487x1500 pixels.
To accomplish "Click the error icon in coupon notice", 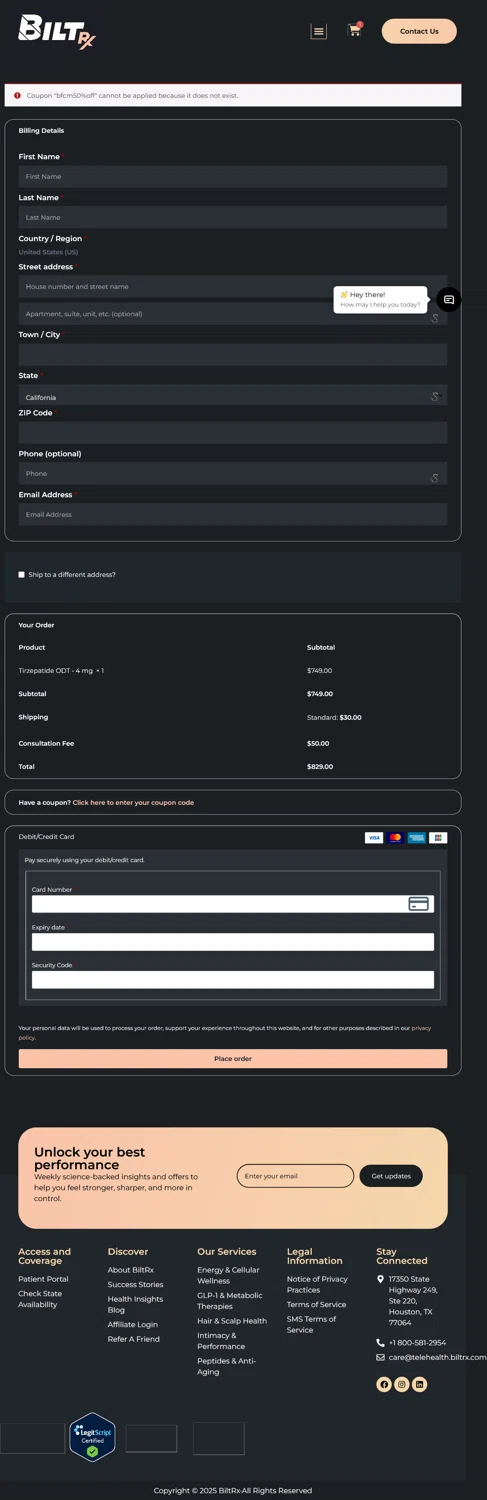I will [x=17, y=95].
